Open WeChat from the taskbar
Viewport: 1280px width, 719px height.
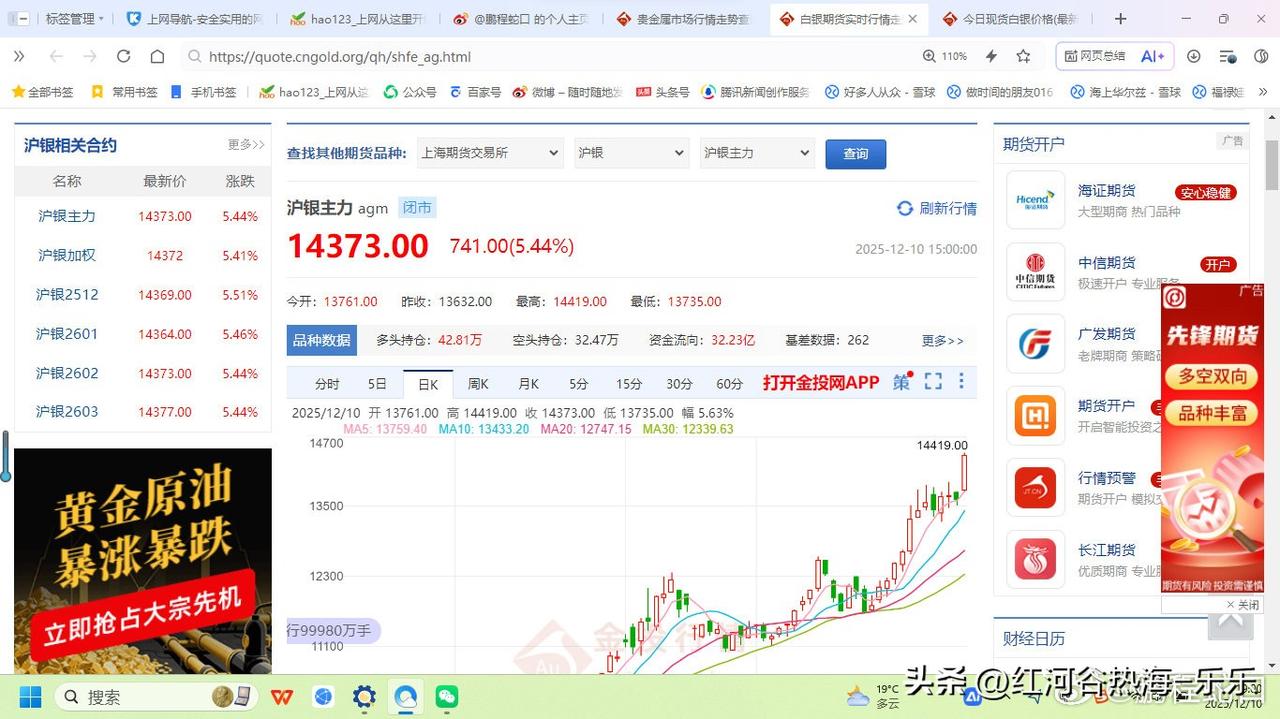click(446, 697)
